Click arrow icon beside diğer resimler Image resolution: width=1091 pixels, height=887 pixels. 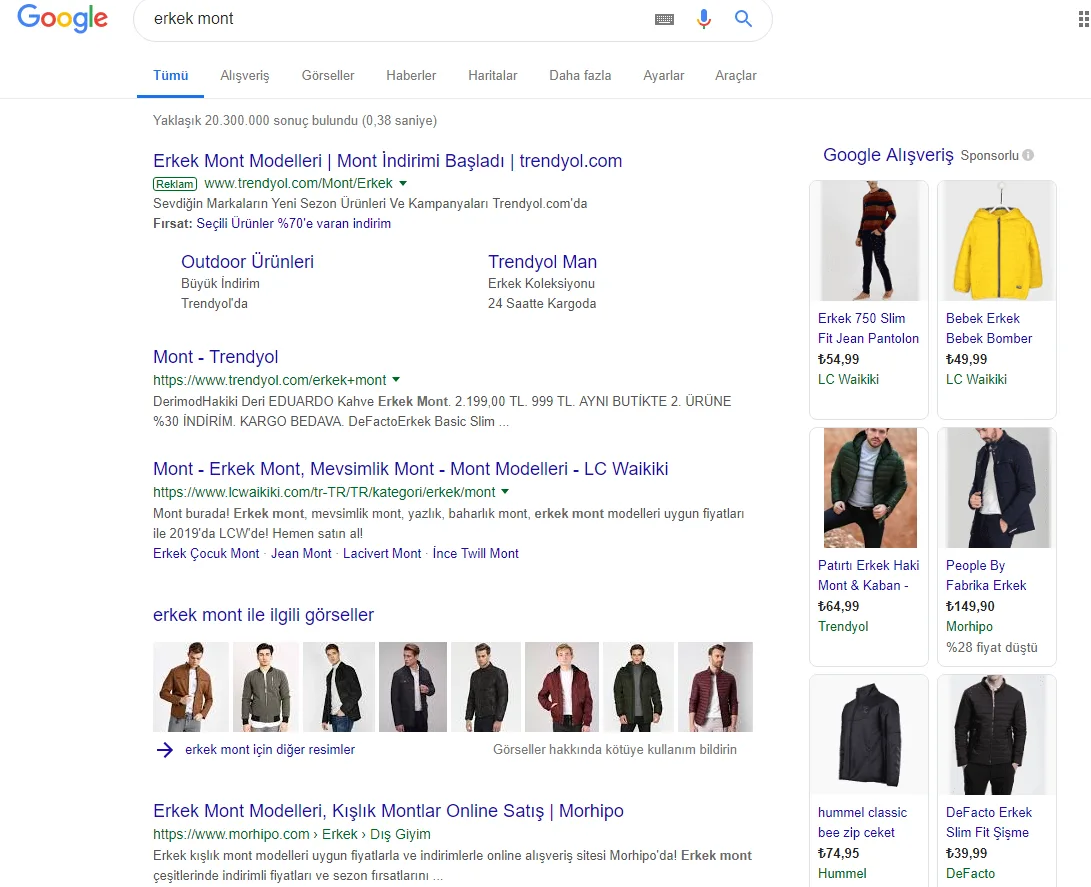point(165,750)
